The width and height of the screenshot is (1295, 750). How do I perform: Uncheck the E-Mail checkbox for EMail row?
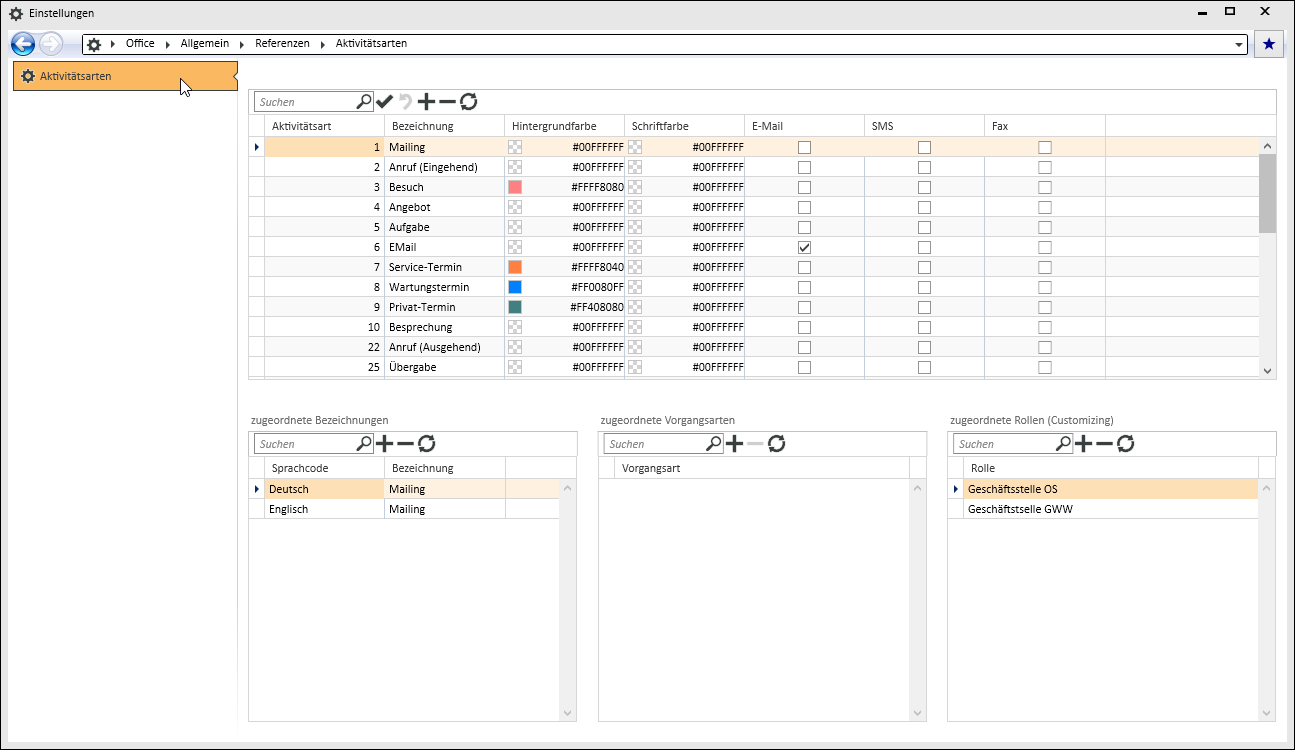tap(804, 247)
